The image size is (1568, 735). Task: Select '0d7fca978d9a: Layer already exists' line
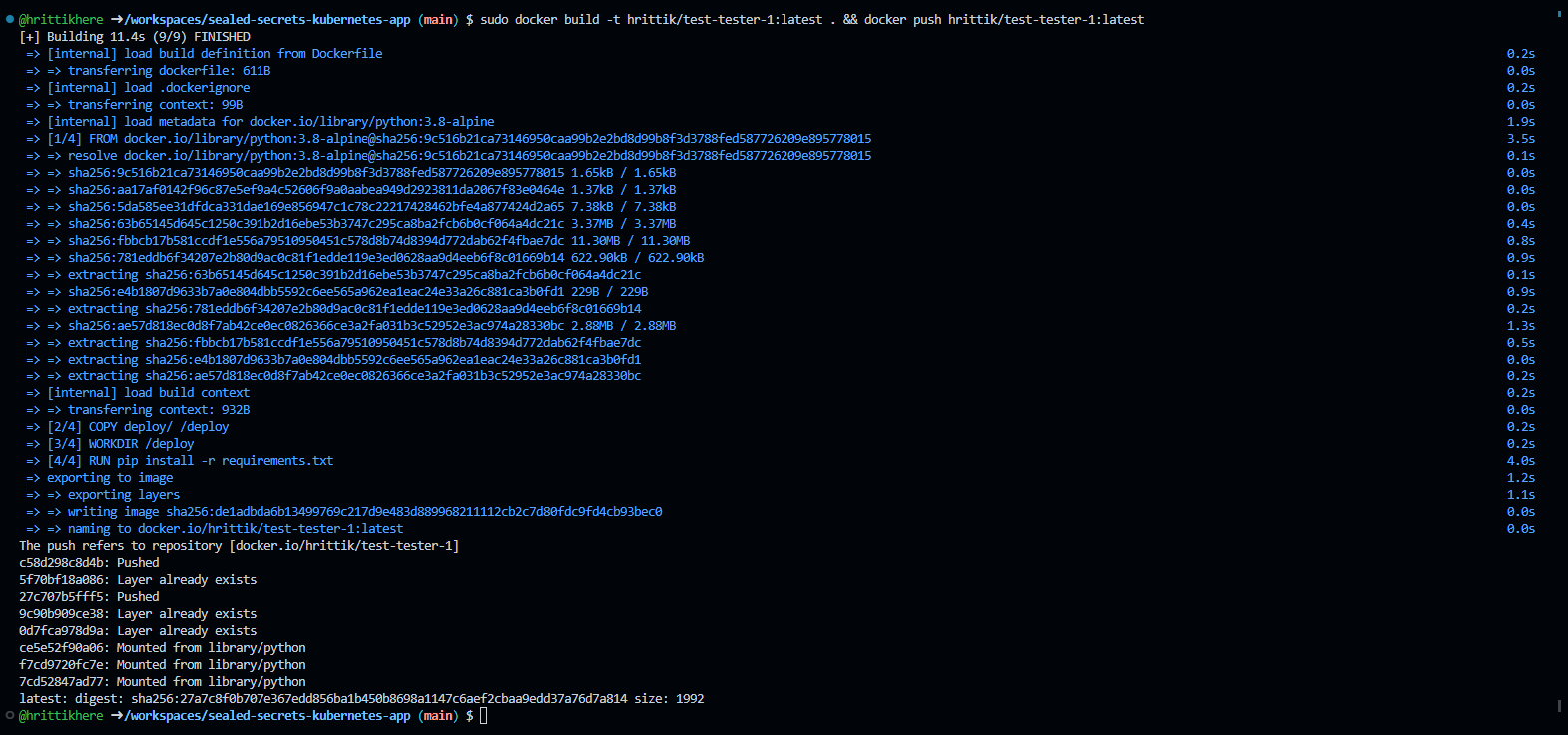138,630
